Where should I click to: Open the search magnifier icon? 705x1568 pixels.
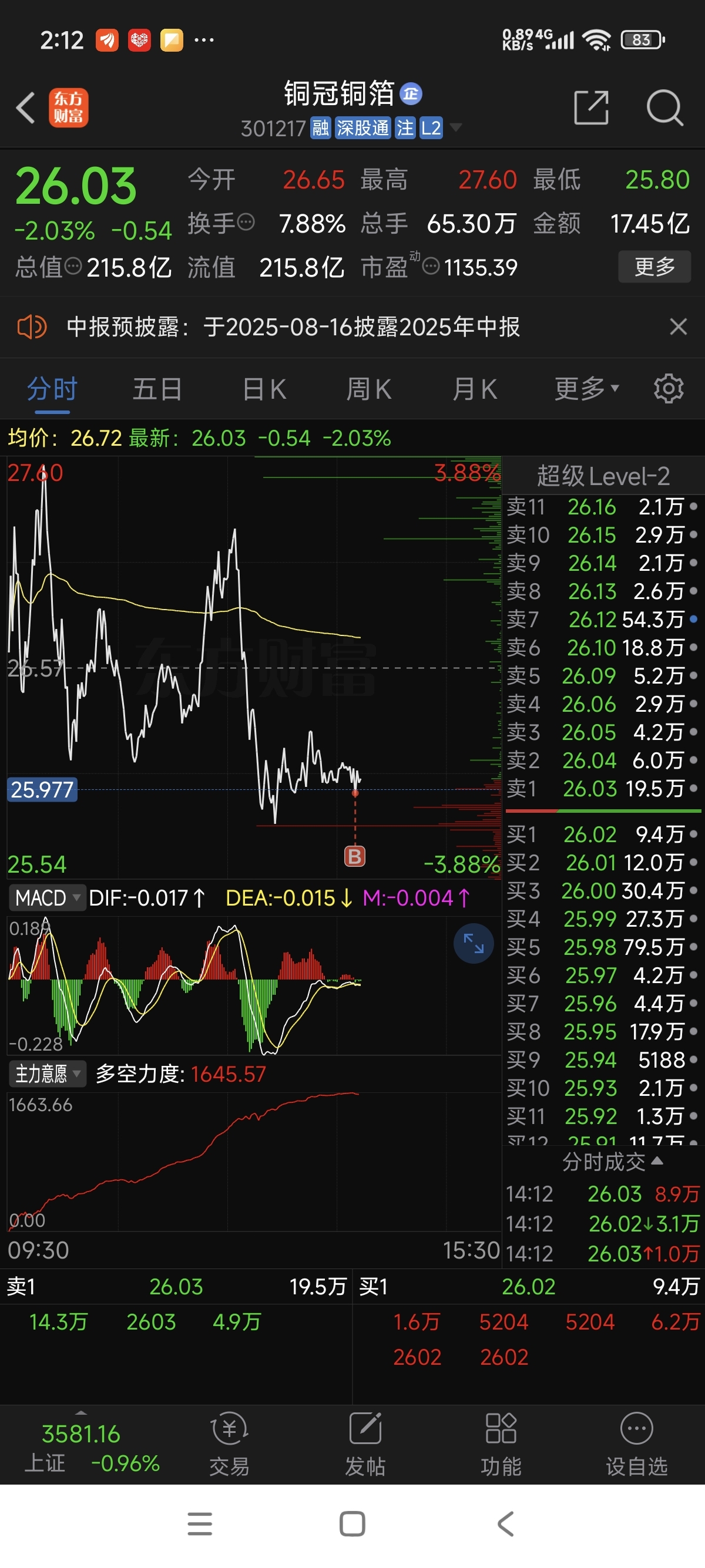coord(665,107)
